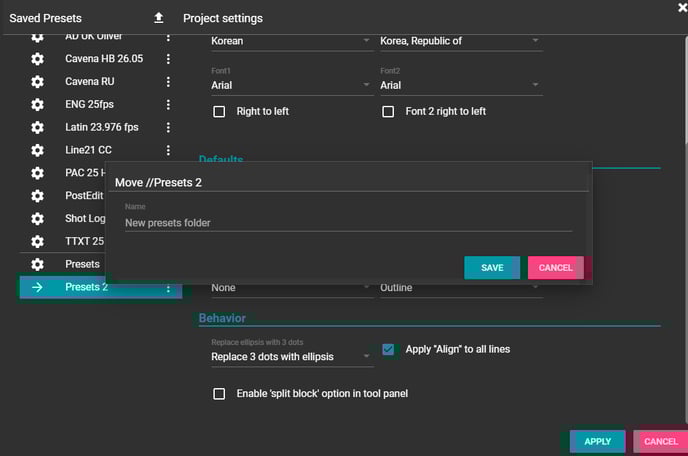
Task: Enable 'split block' option in tool panel
Action: coord(219,394)
